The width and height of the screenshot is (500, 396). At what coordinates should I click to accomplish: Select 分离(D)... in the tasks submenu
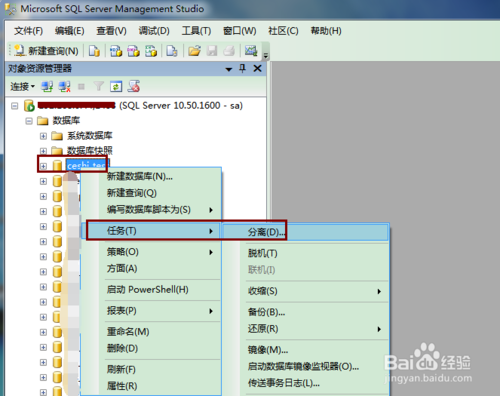305,232
